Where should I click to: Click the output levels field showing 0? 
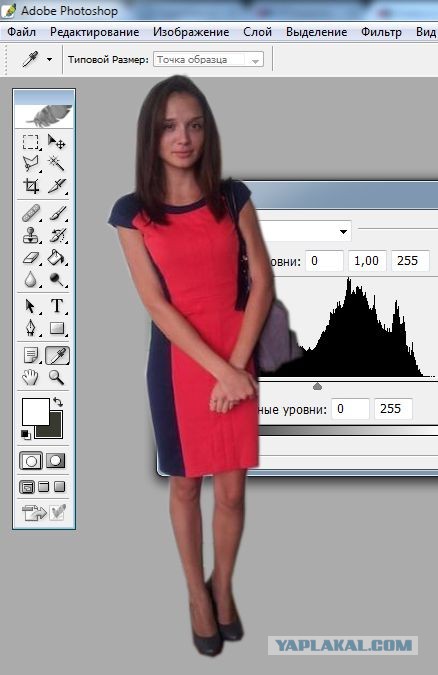click(x=350, y=409)
